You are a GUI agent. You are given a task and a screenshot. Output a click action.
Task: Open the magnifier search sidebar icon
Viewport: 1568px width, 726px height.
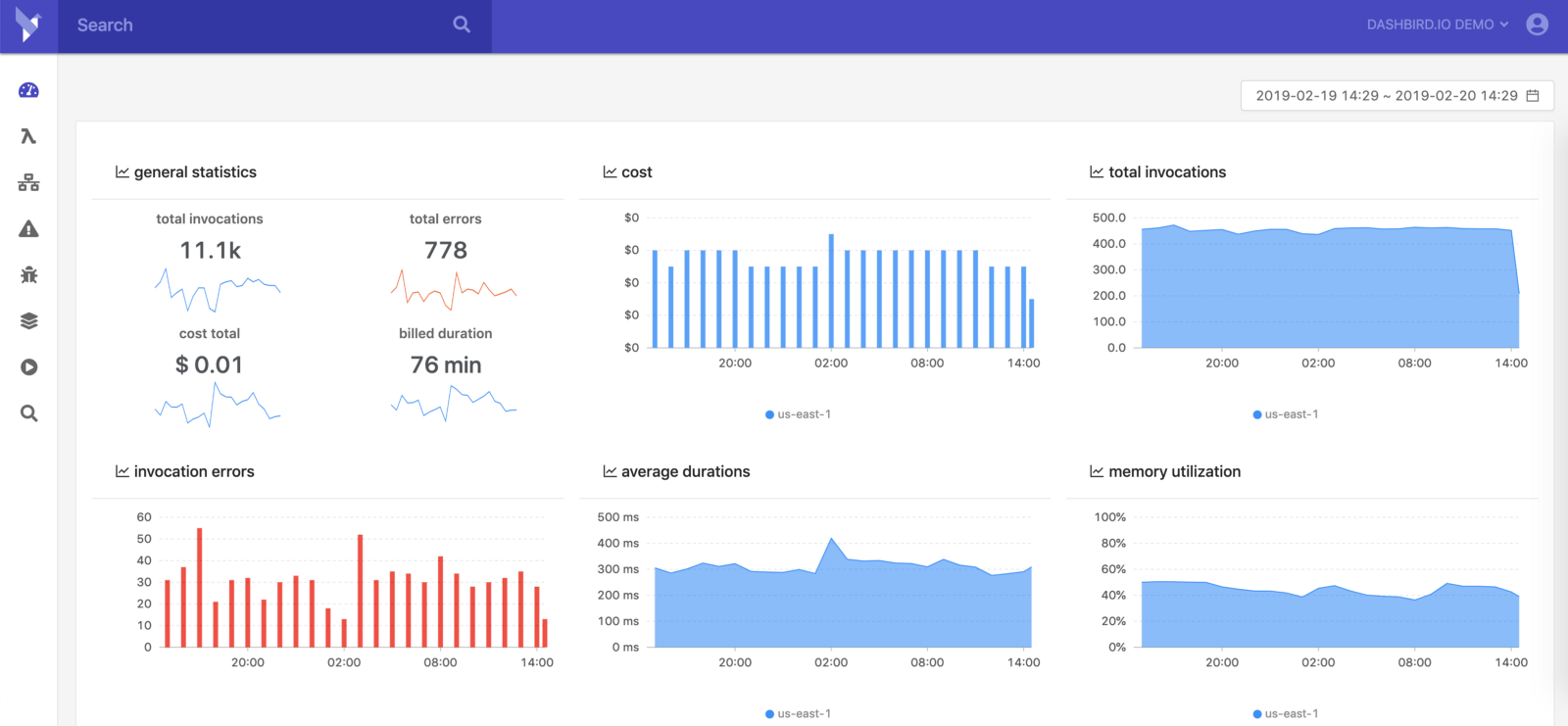(x=28, y=413)
